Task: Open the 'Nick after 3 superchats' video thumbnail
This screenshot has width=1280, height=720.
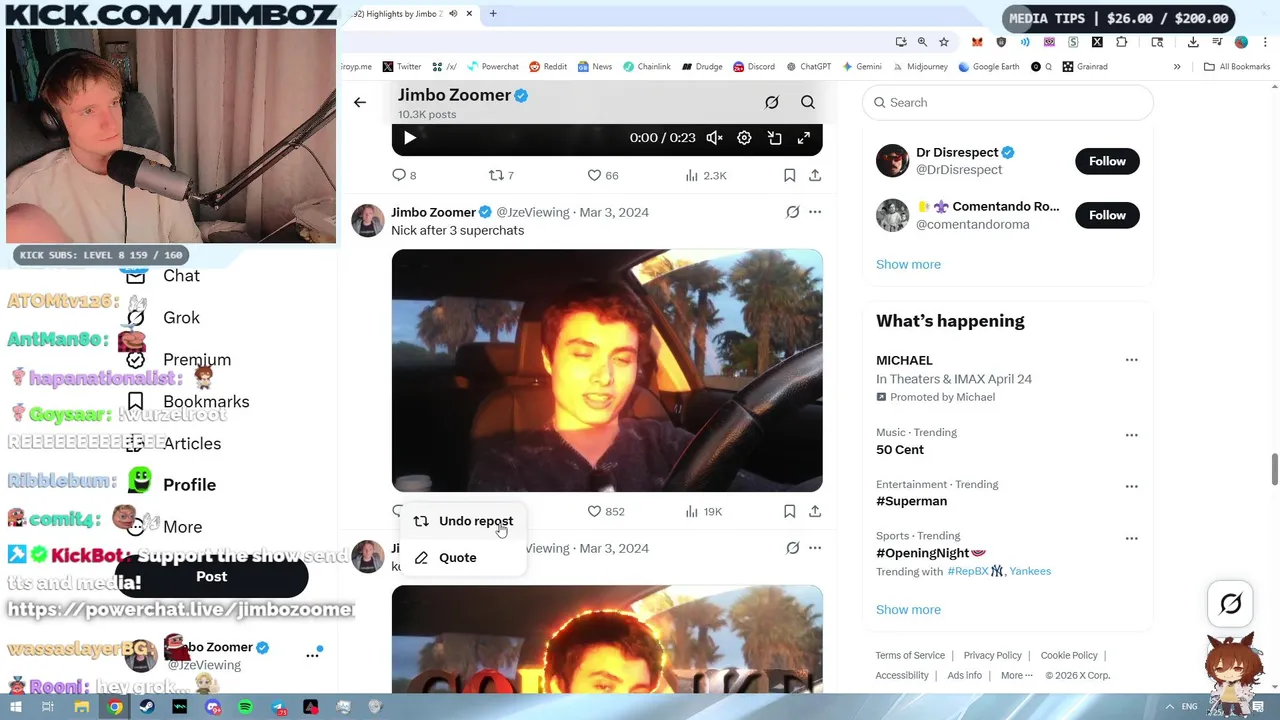Action: [x=607, y=370]
